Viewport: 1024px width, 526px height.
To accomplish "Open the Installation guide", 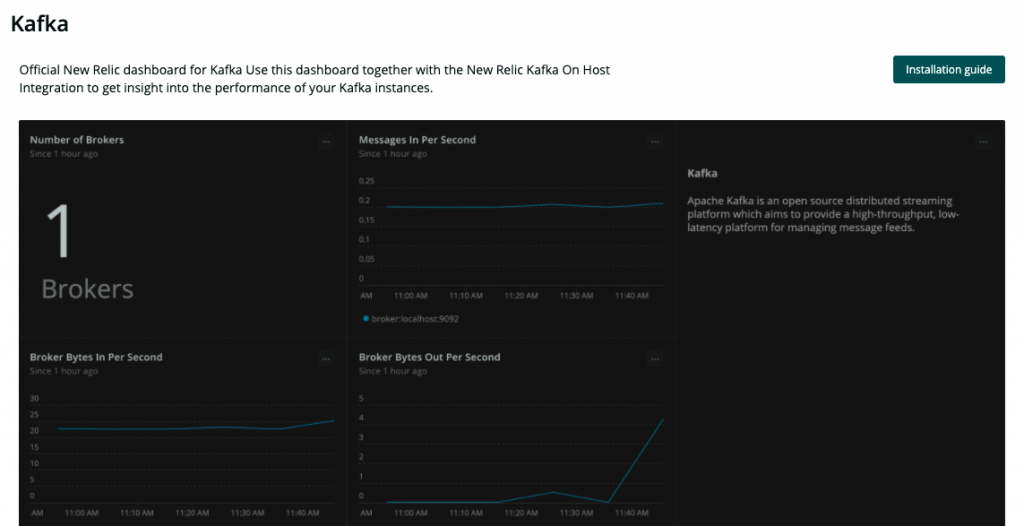I will tap(948, 69).
